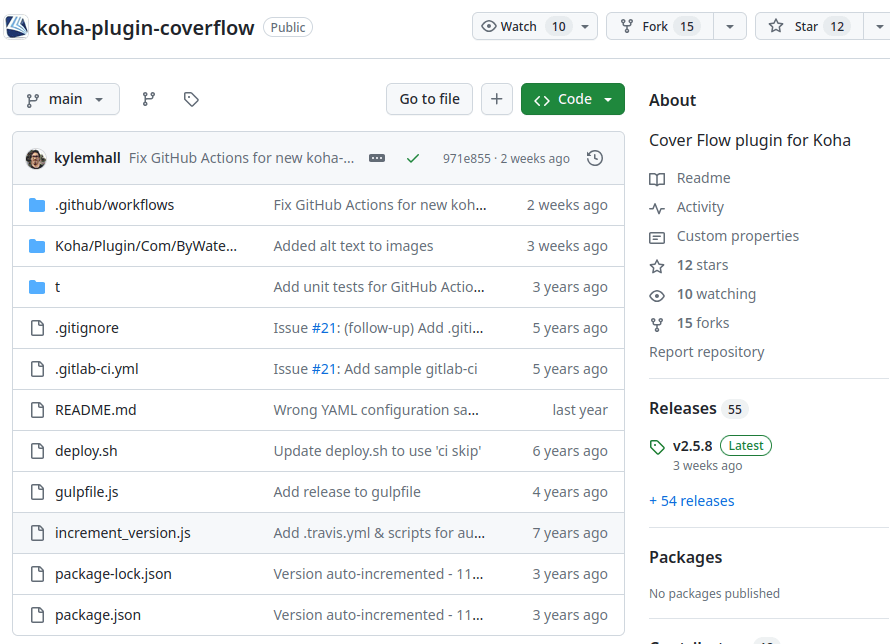The image size is (890, 644).
Task: Click the stars icon in About
Action: point(657,266)
